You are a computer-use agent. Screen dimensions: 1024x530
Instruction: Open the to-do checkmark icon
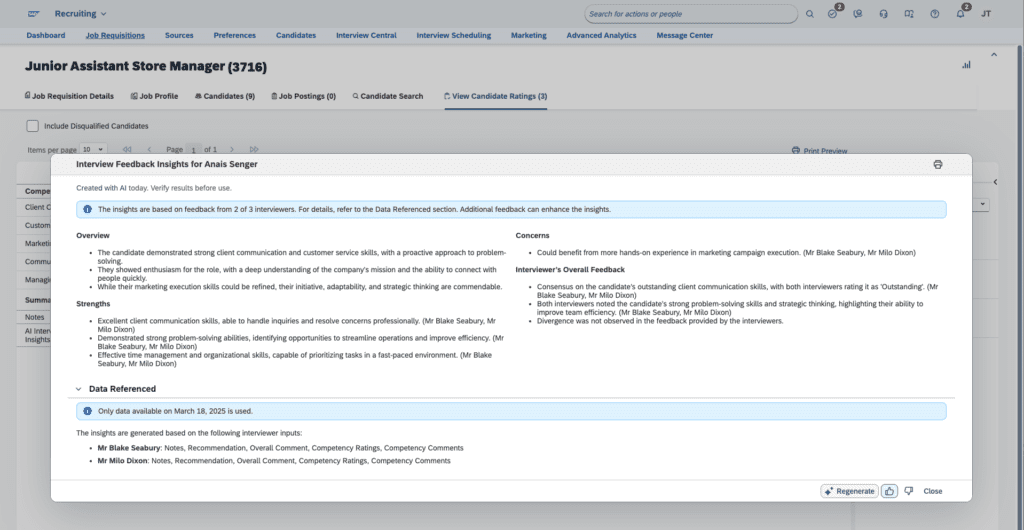coord(834,14)
